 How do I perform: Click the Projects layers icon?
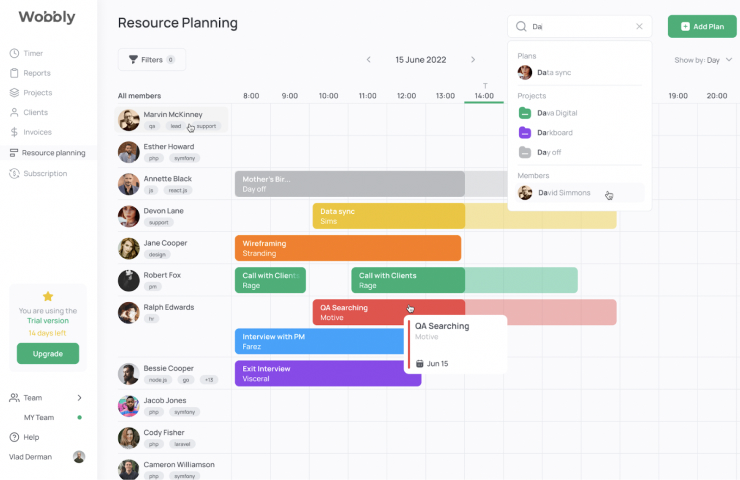[14, 93]
